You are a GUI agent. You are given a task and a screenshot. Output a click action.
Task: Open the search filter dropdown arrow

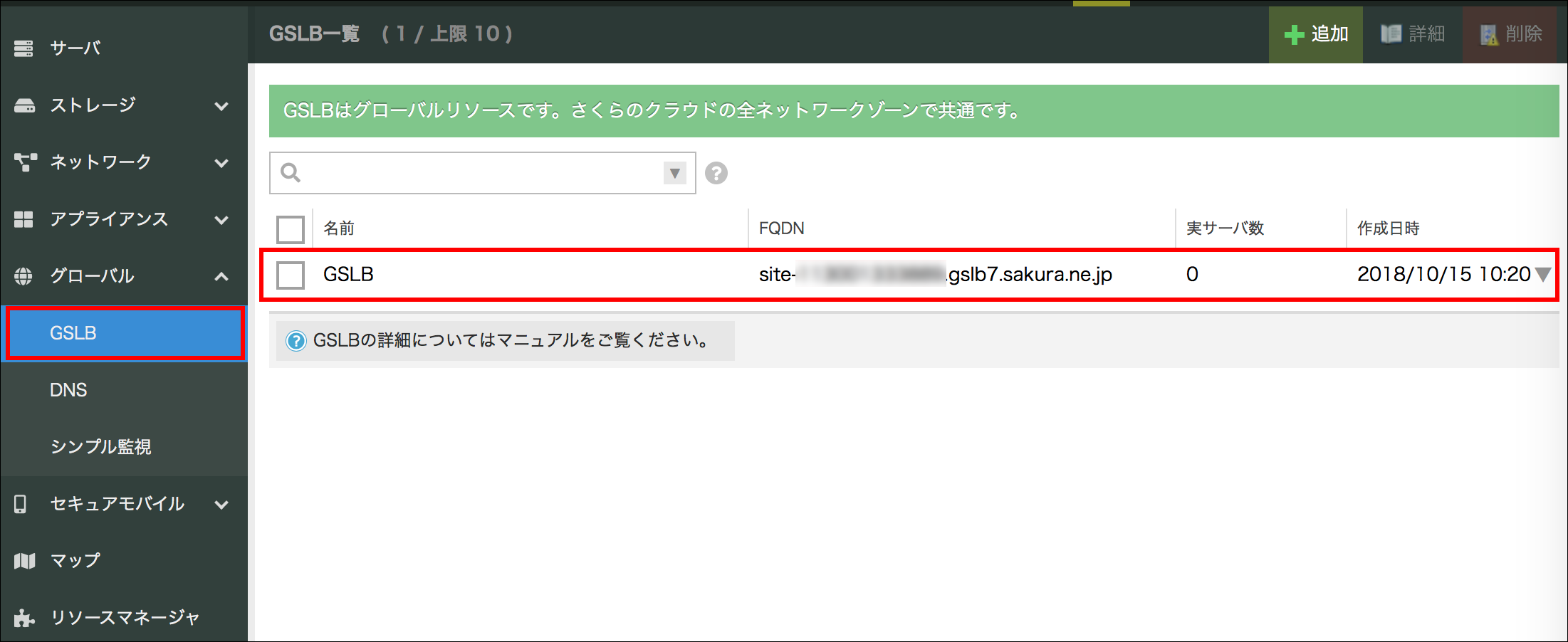[x=674, y=173]
